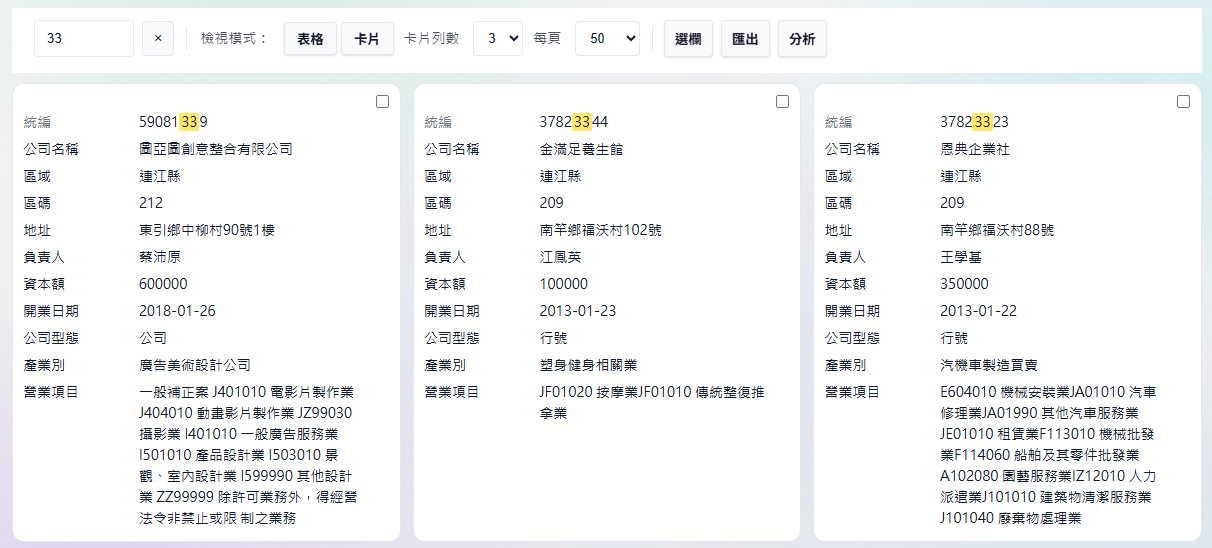1212x548 pixels.
Task: Click the address 南竿鄉福沃村102號
Action: coord(597,230)
